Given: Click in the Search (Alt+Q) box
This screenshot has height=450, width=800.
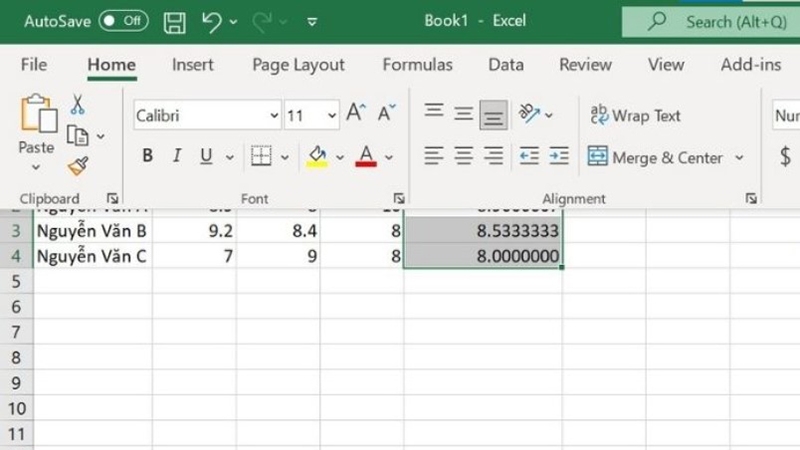Looking at the screenshot, I should [711, 22].
